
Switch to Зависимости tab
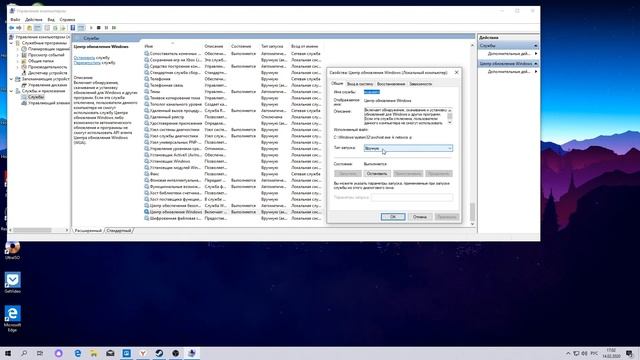pyautogui.click(x=420, y=84)
